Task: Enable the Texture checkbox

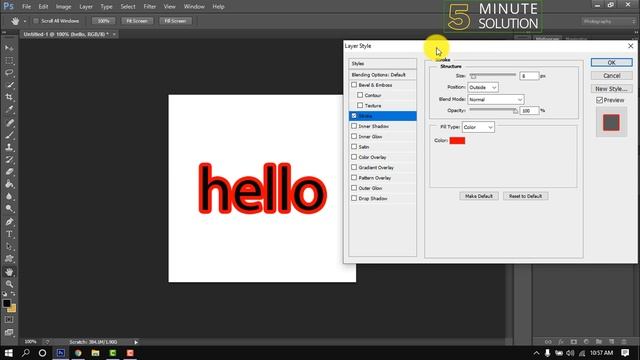Action: coord(360,105)
